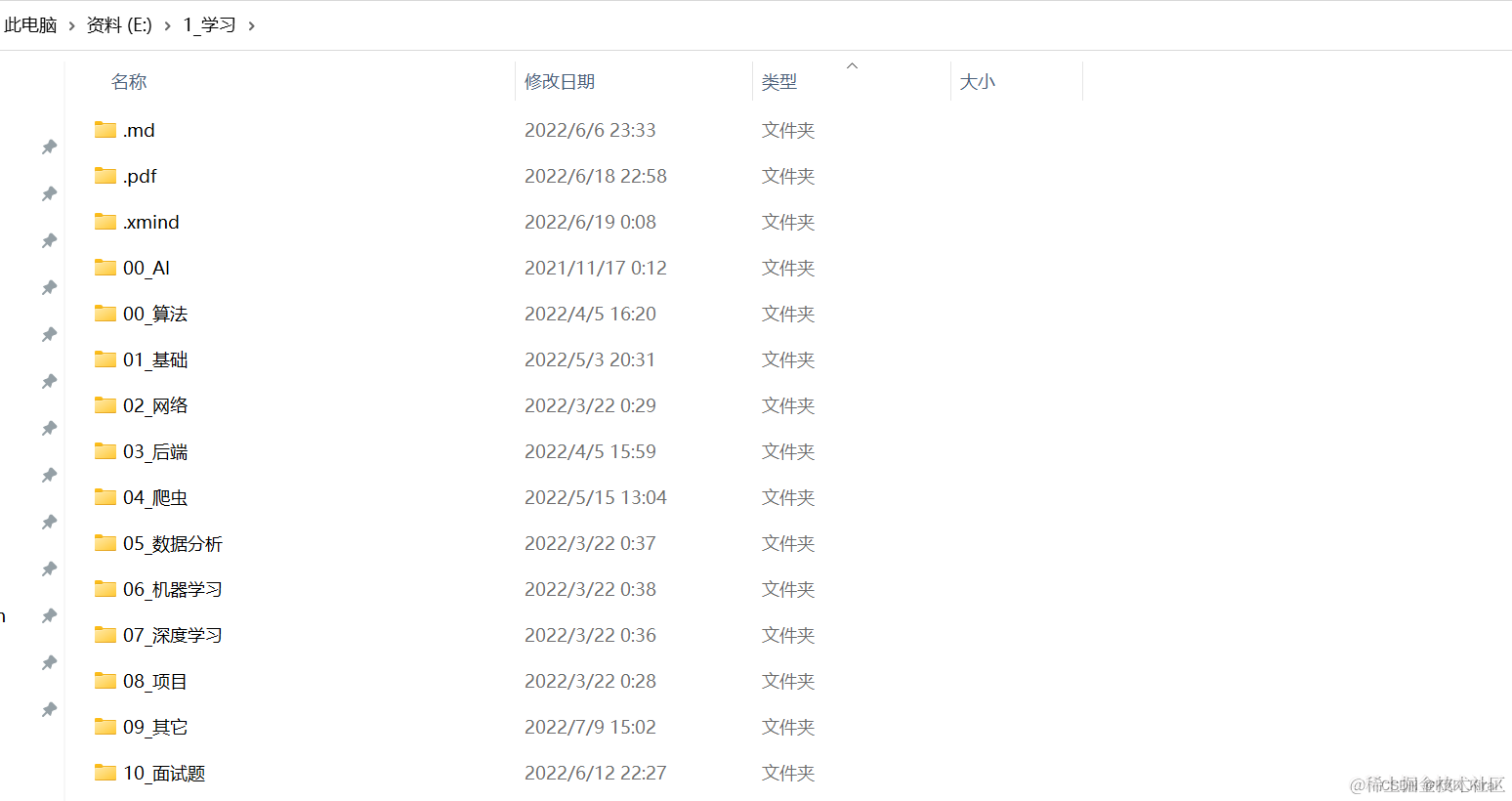Click the date 2022/3/22 0:36
1512x801 pixels.
590,636
